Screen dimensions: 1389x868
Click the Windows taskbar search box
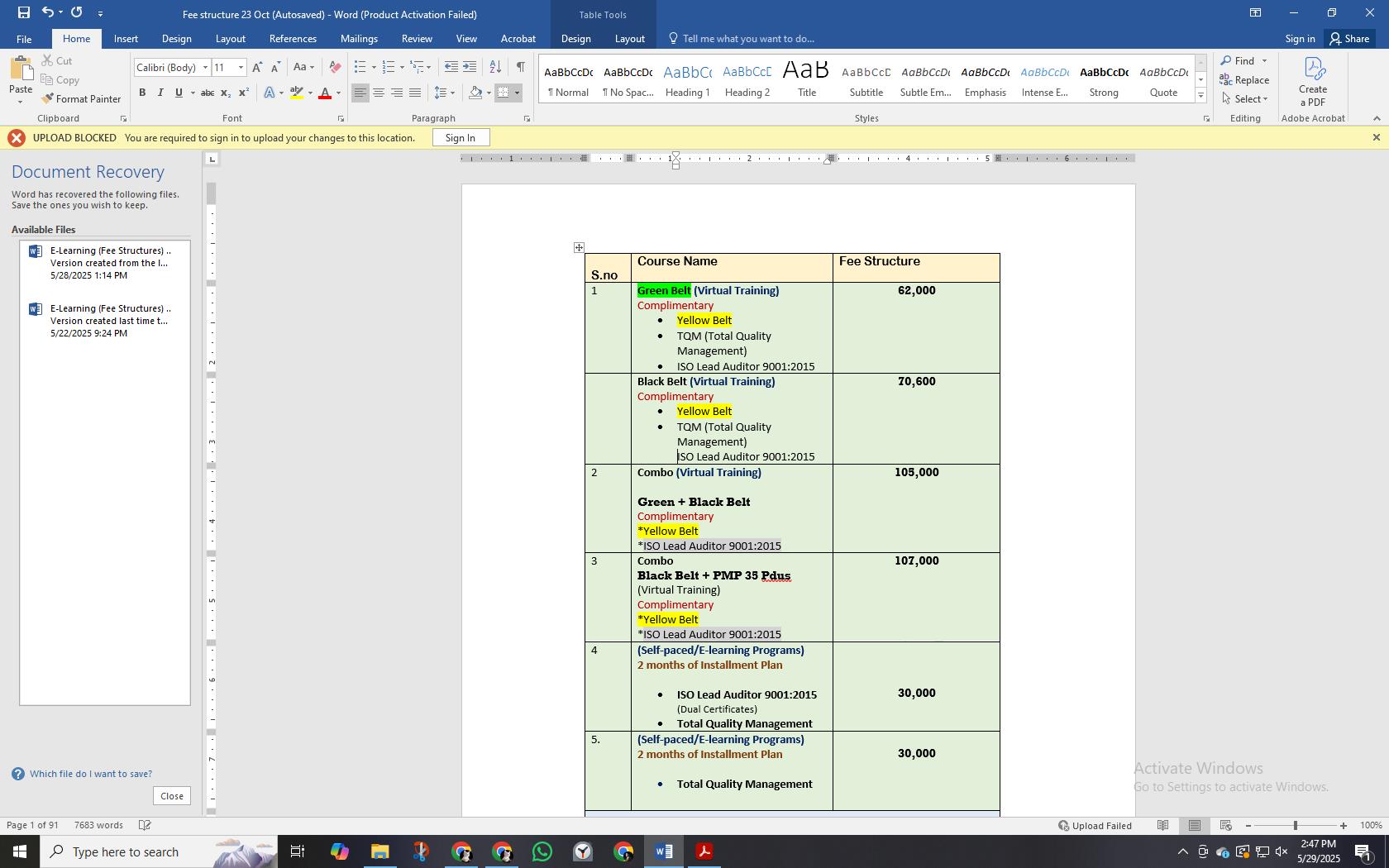(159, 851)
